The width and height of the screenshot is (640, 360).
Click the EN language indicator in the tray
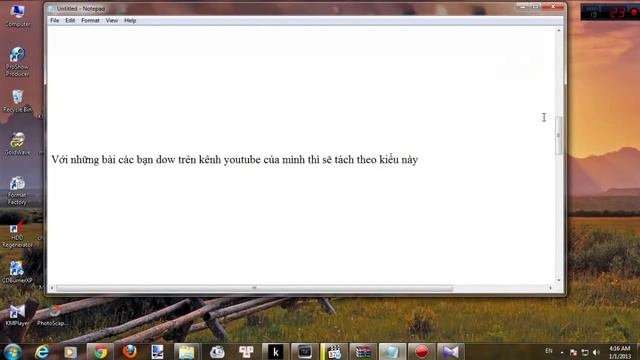point(549,351)
